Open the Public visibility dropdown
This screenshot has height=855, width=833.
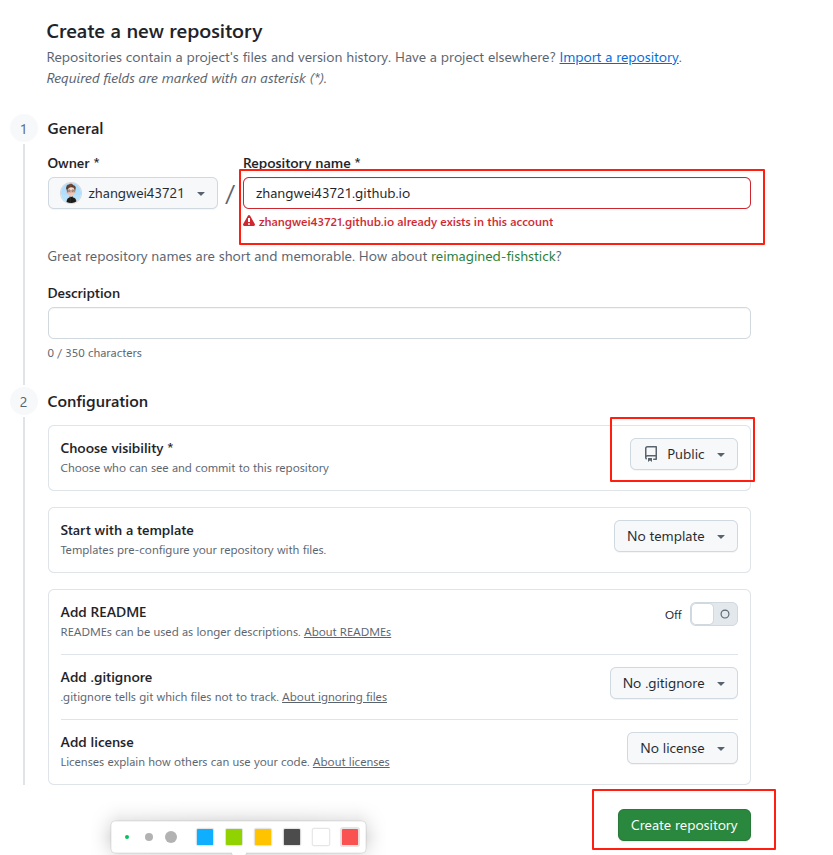click(685, 453)
